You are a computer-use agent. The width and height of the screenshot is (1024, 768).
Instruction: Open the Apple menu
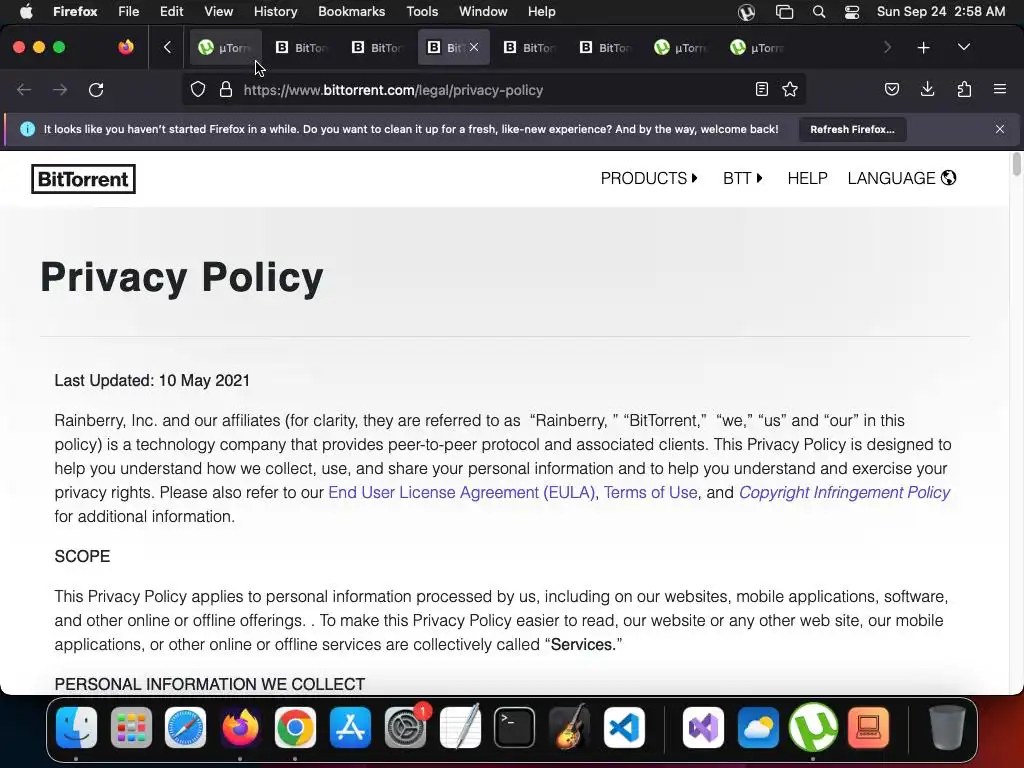click(x=26, y=12)
